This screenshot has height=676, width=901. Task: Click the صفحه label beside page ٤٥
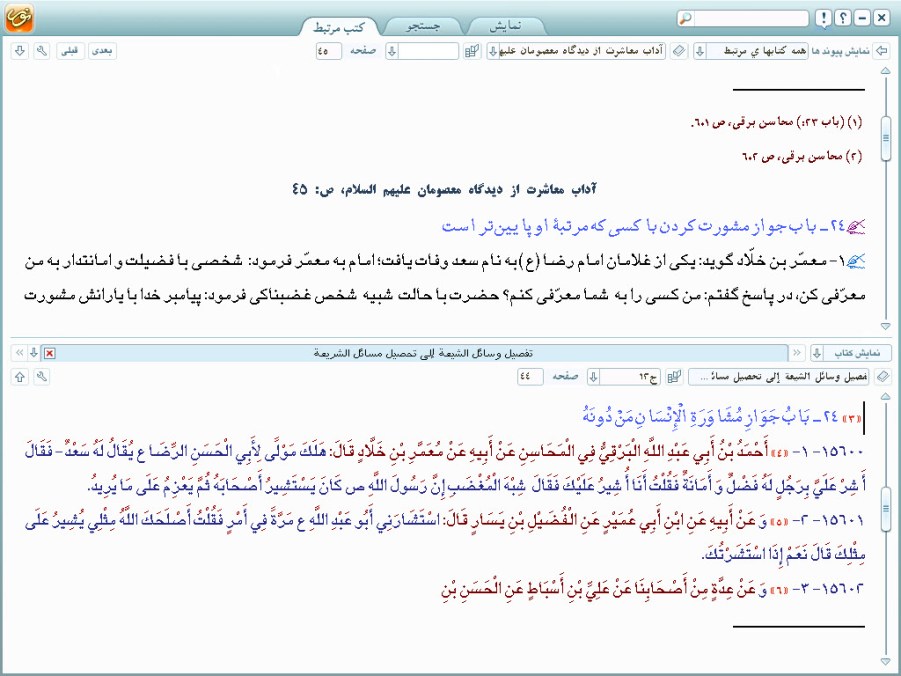point(363,51)
